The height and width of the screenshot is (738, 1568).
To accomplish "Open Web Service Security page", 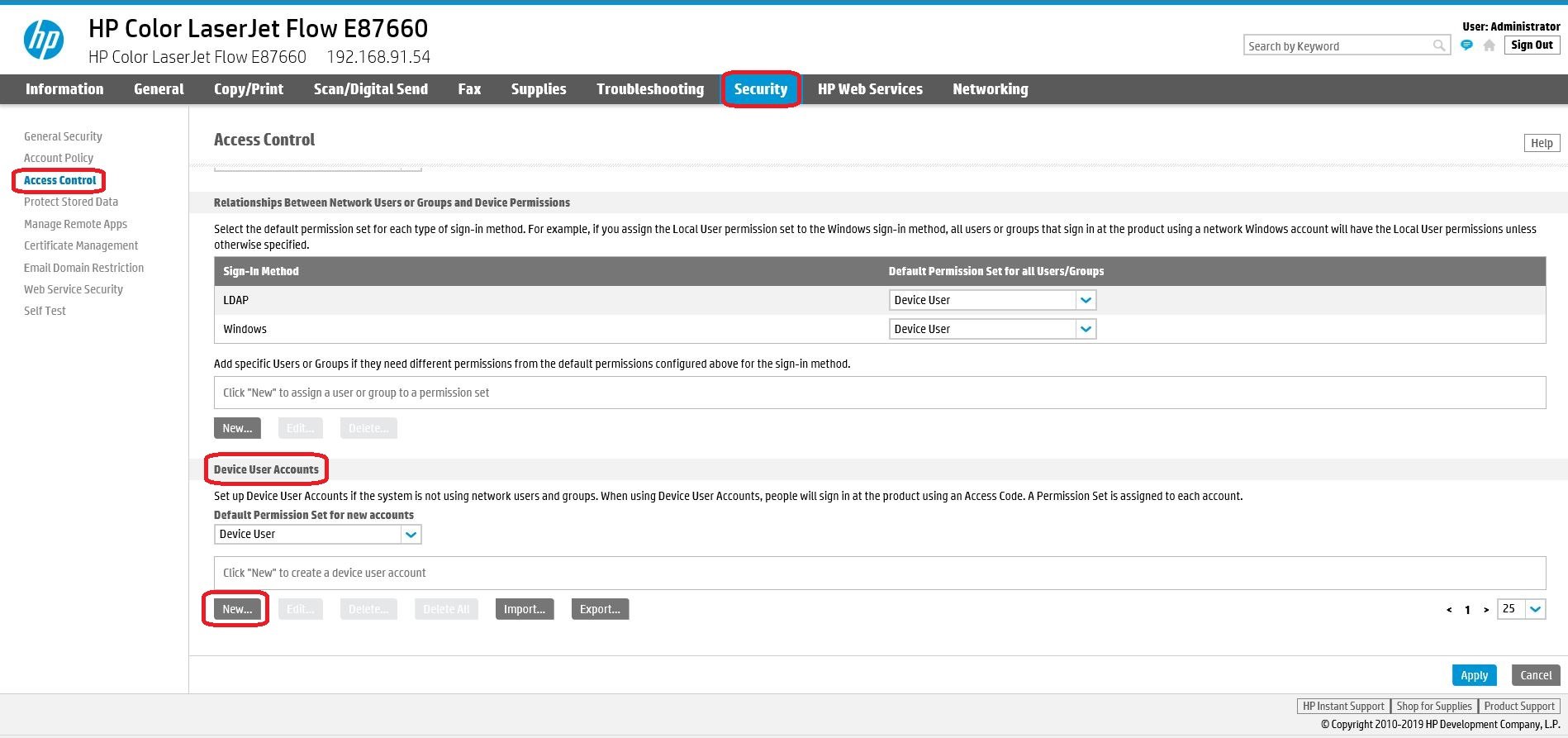I will pos(74,289).
